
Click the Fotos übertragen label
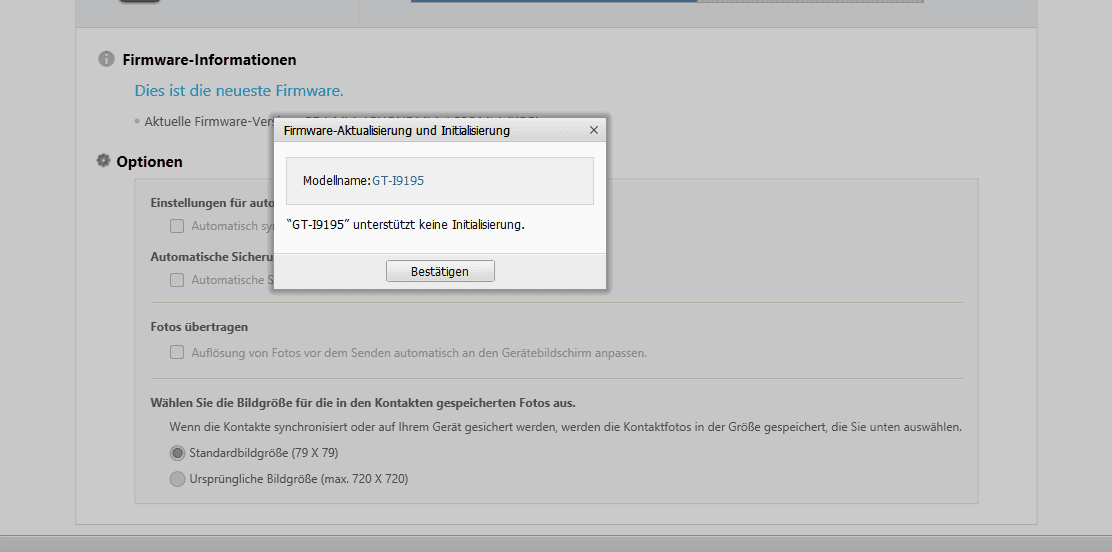point(199,327)
